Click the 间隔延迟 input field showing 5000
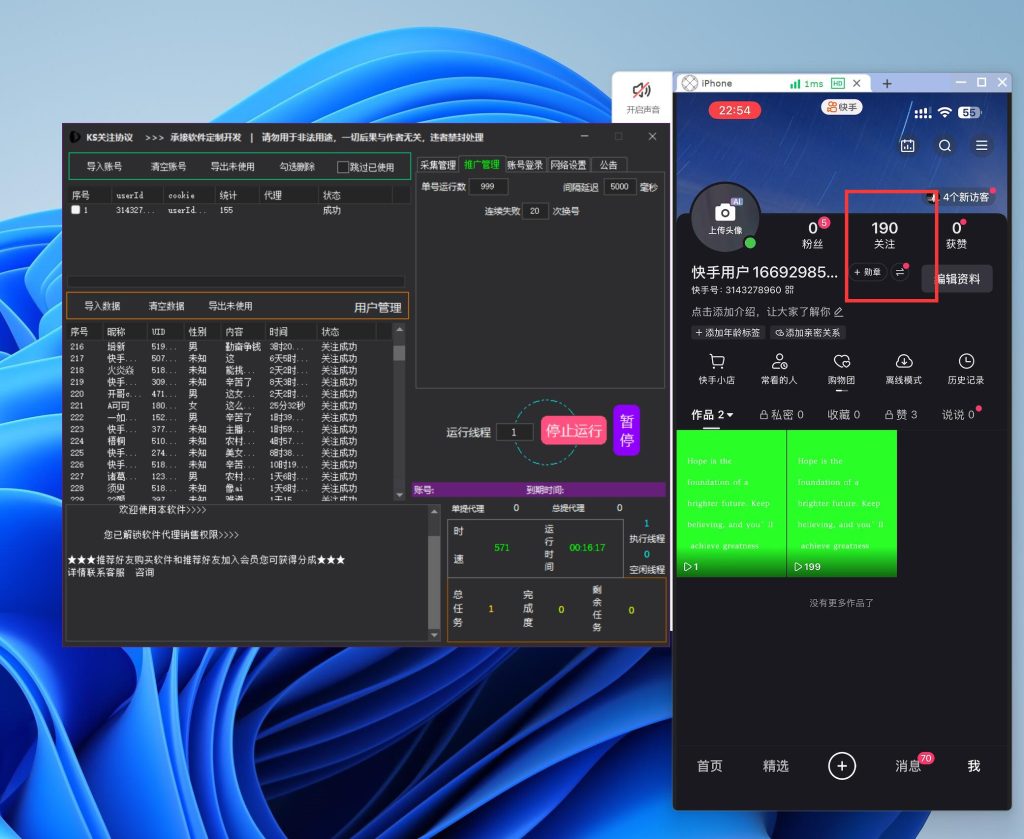1024x839 pixels. coord(619,187)
